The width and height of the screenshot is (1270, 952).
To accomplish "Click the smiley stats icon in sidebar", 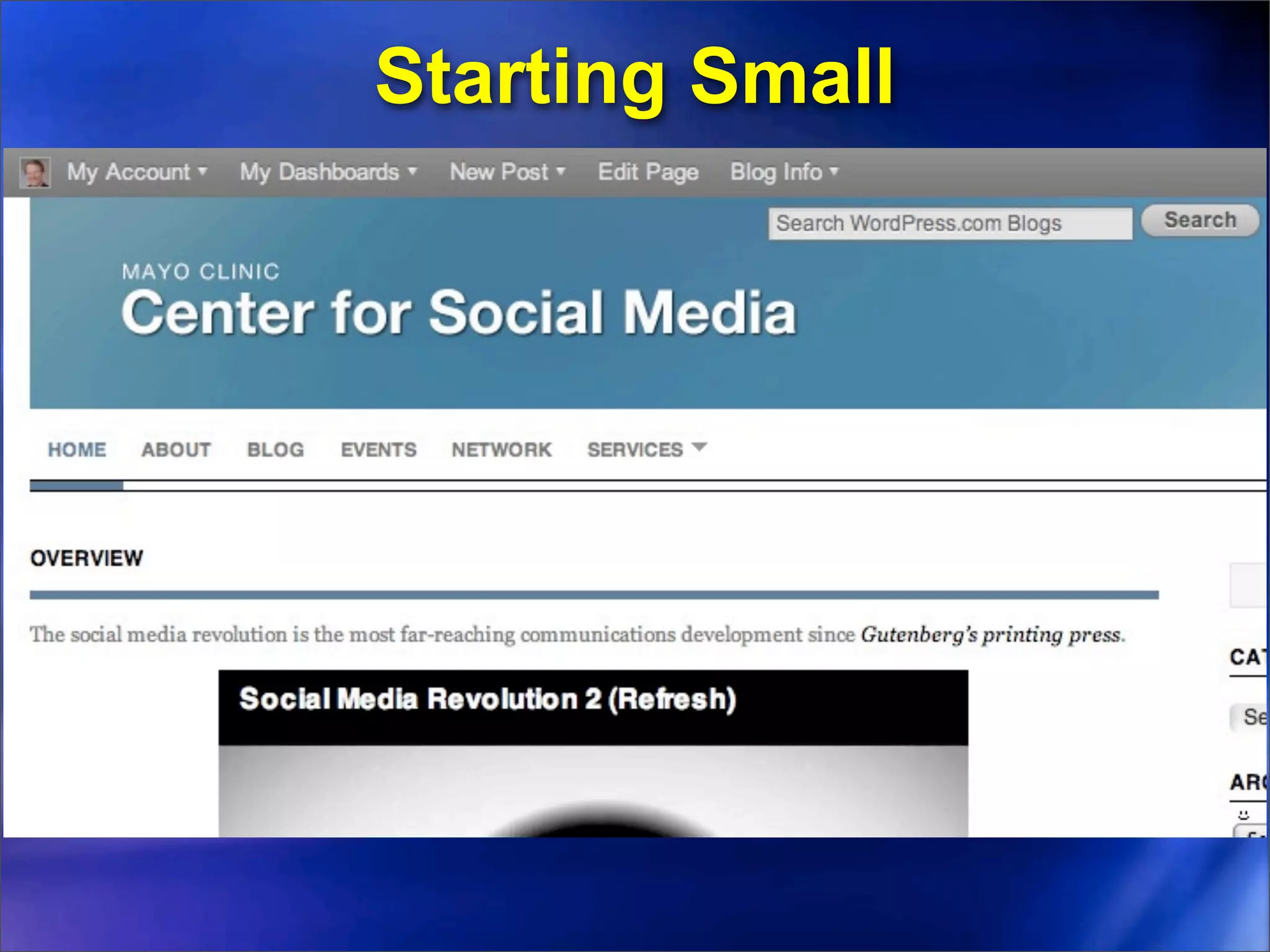I will click(x=1243, y=814).
